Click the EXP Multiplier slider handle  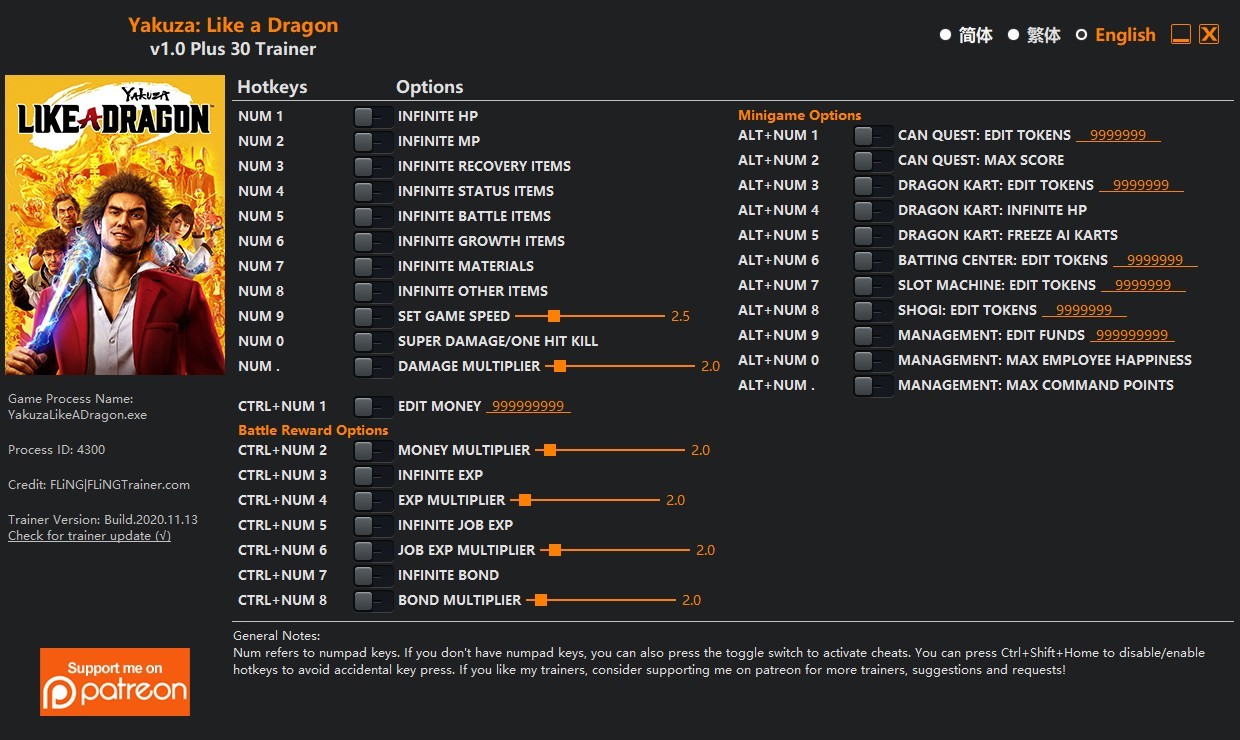coord(525,500)
